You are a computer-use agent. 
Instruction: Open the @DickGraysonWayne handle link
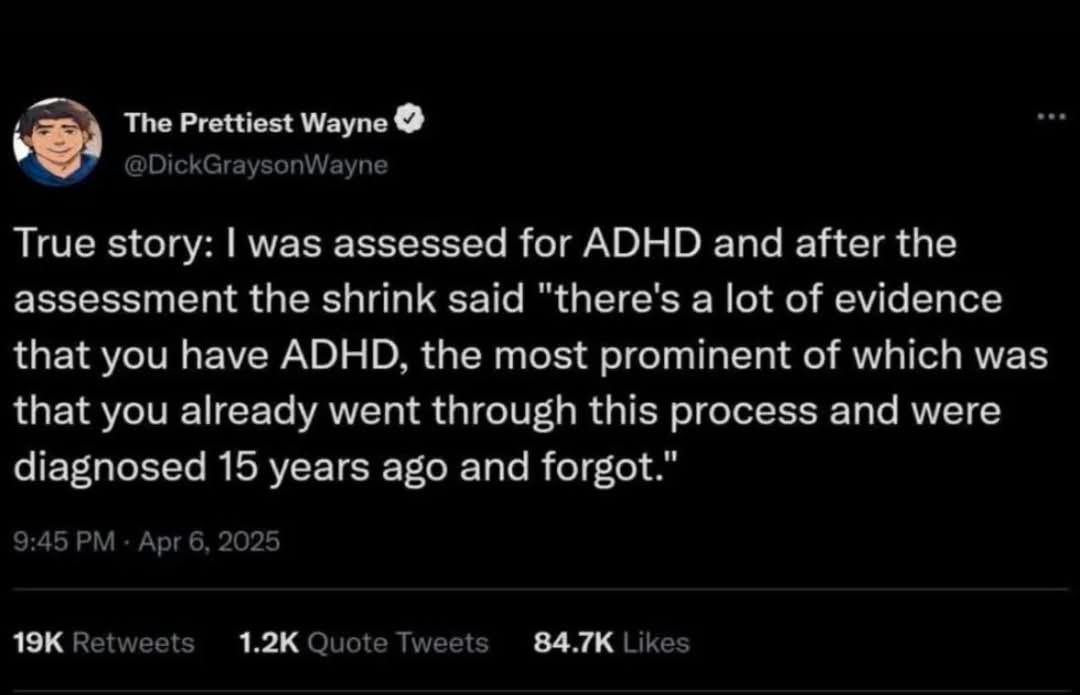point(254,163)
